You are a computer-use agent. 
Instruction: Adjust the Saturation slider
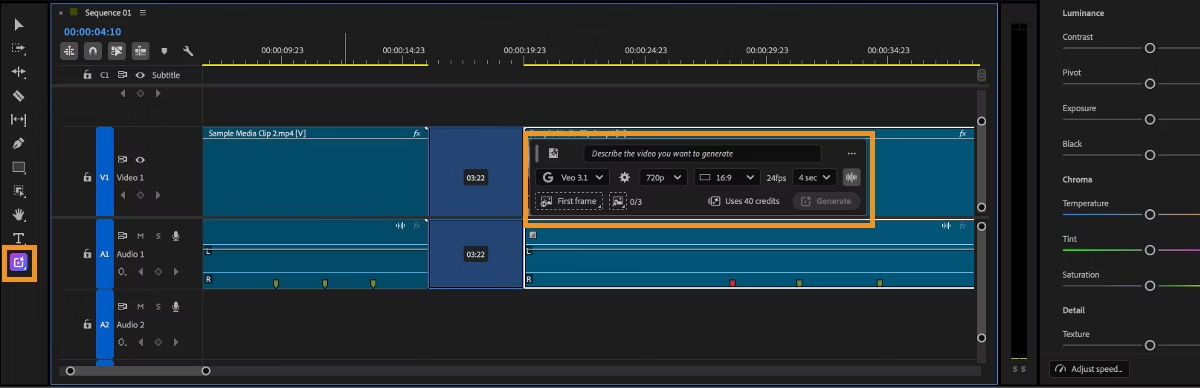1150,286
